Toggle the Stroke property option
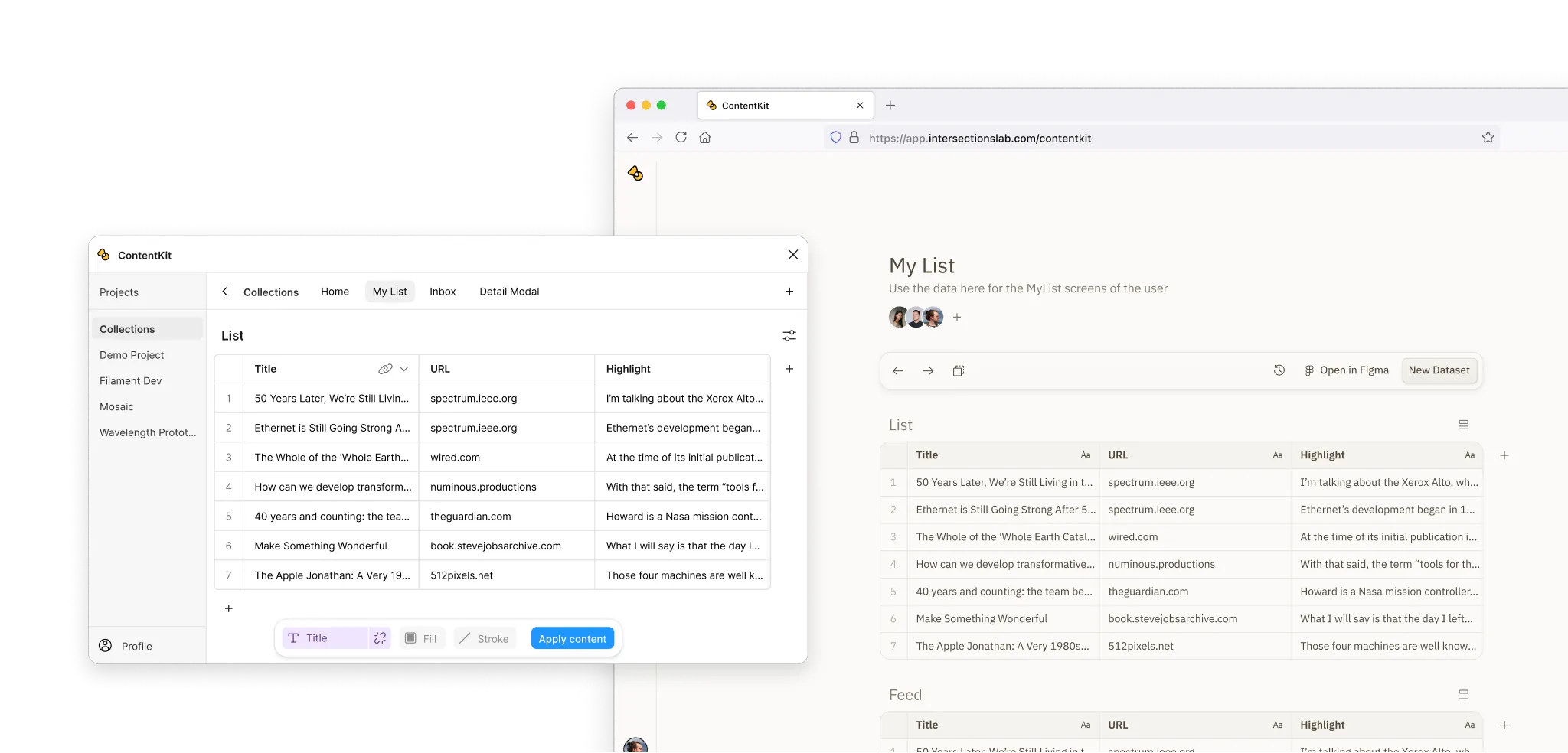 pyautogui.click(x=485, y=638)
